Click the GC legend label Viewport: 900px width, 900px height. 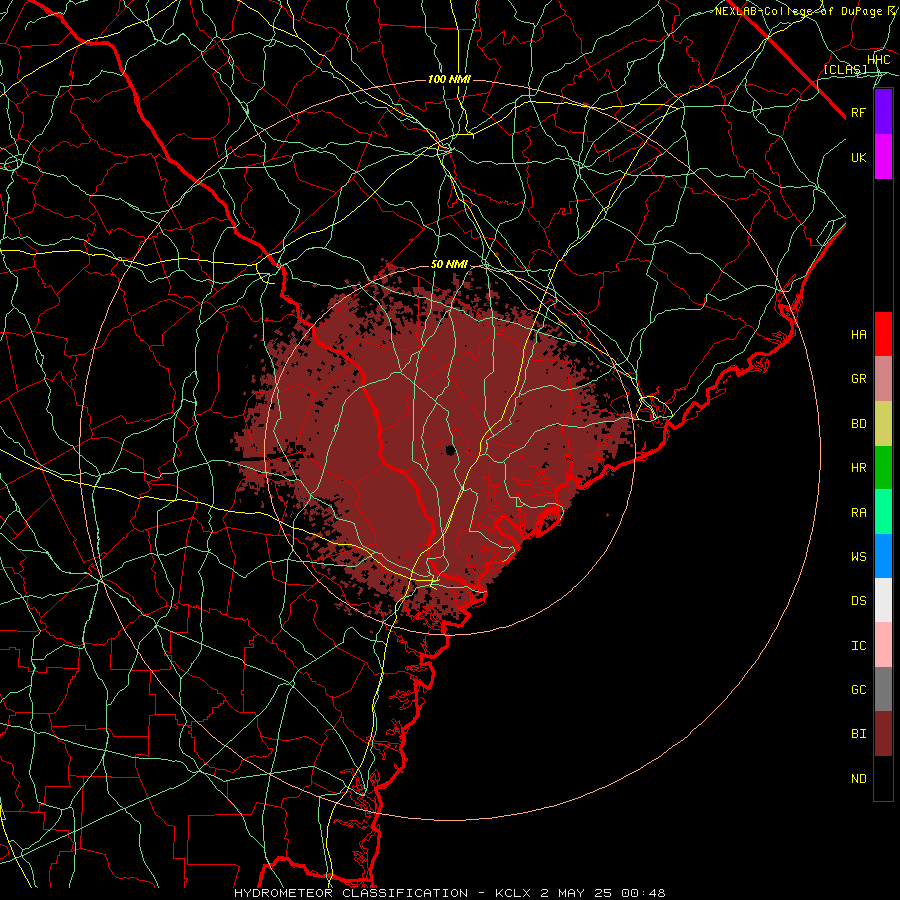click(x=859, y=690)
